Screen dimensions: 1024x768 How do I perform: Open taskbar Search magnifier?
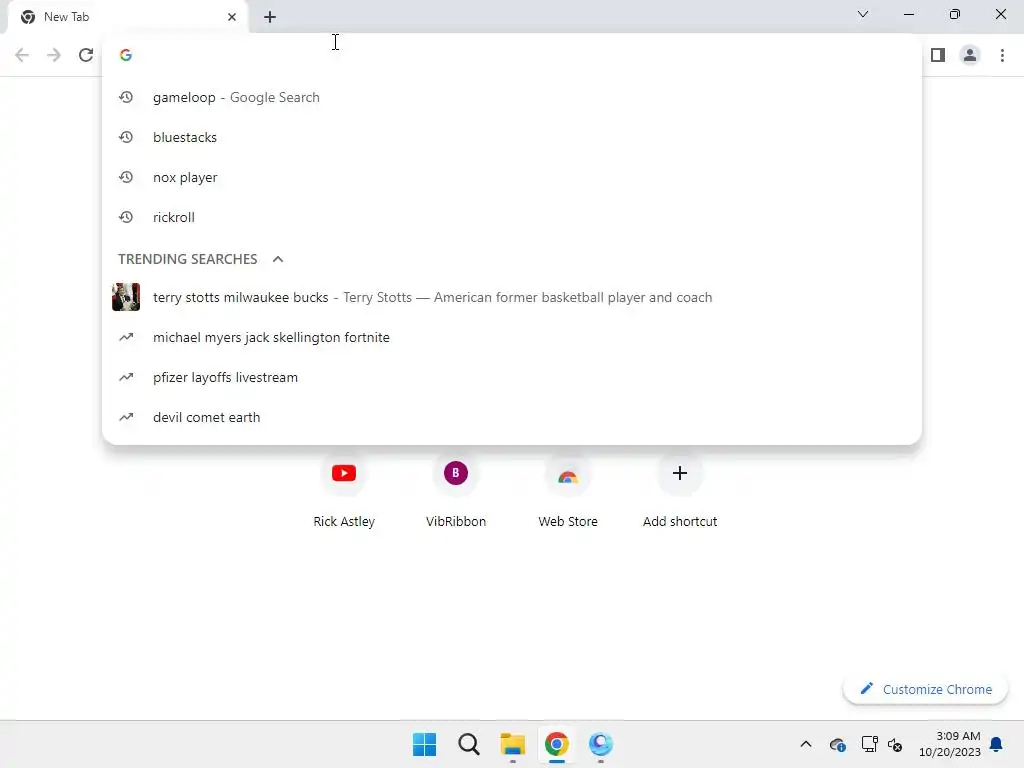[468, 744]
